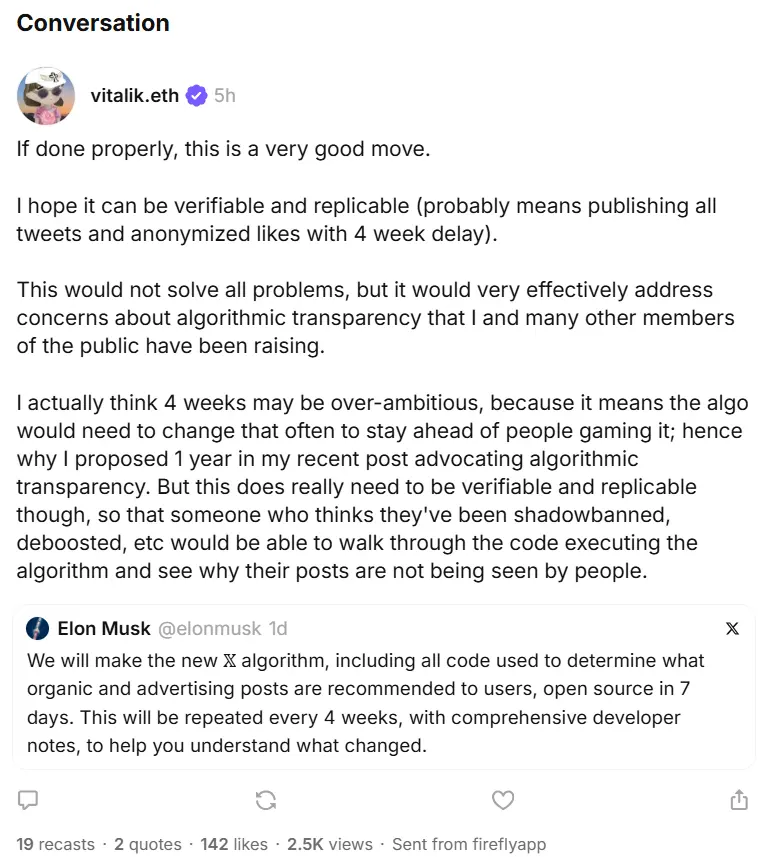The width and height of the screenshot is (767, 857).
Task: Click the Sent from fireflyapp label
Action: 469,844
